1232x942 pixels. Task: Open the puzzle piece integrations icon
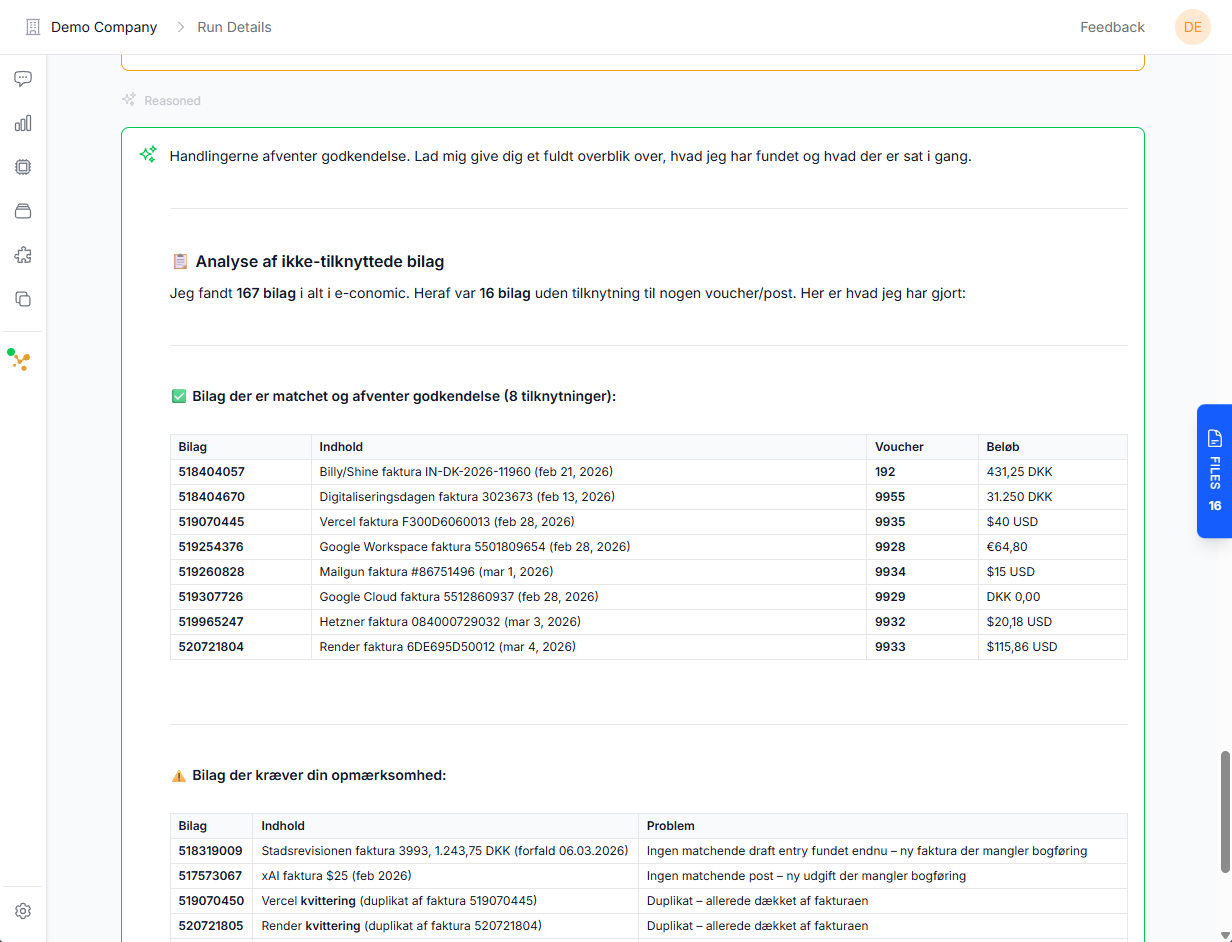coord(23,255)
